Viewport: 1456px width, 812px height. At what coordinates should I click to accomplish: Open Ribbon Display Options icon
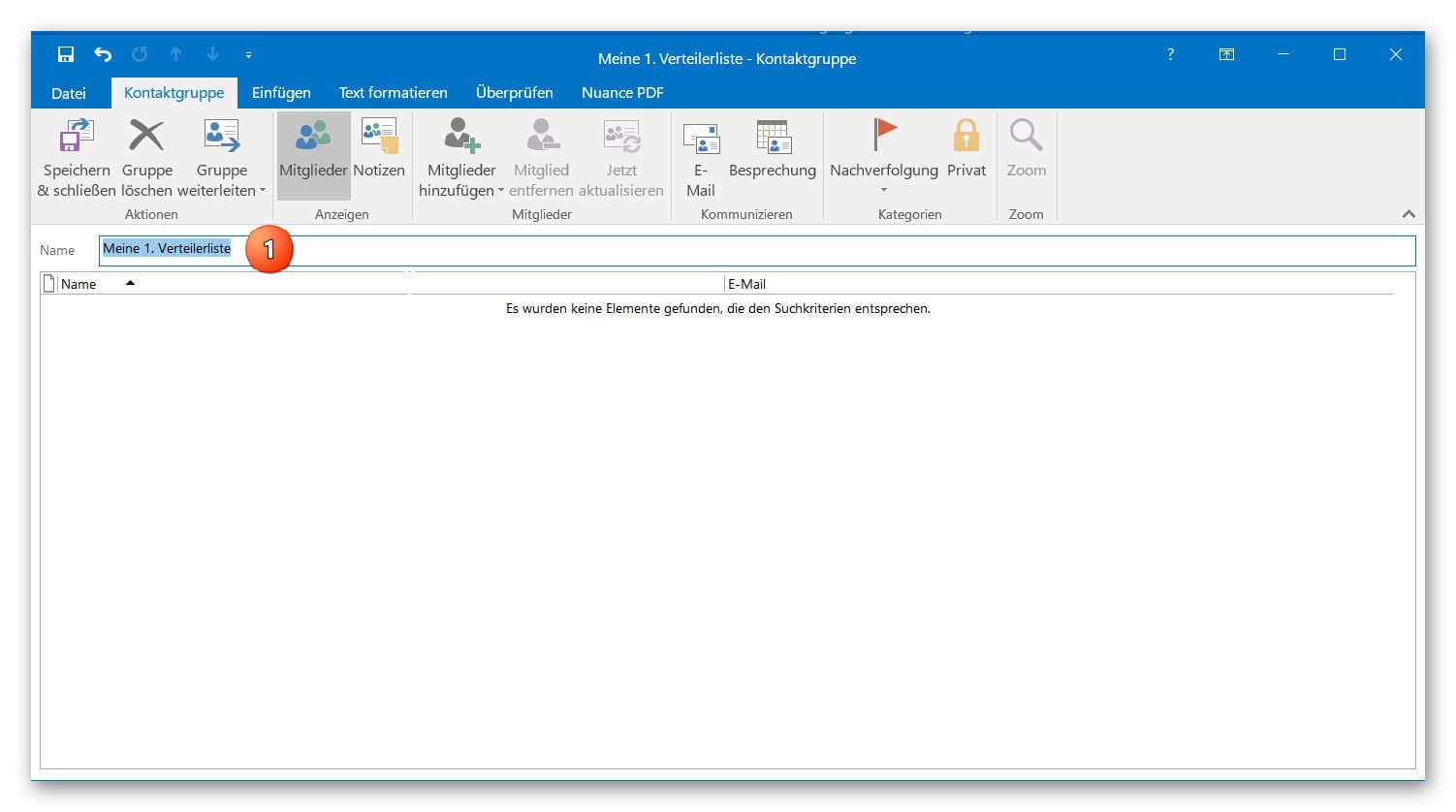pyautogui.click(x=1226, y=54)
